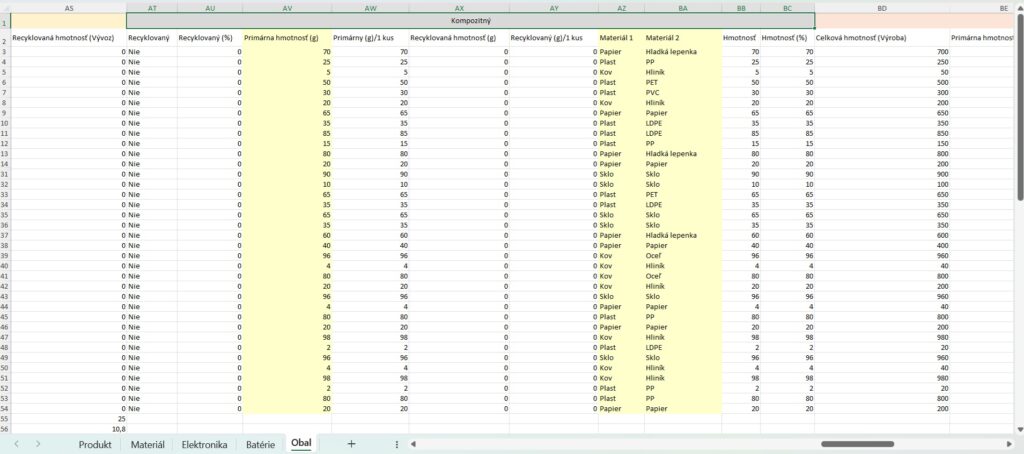Click the three-dot tab bar resize handle
Image resolution: width=1024 pixels, height=454 pixels.
click(397, 444)
